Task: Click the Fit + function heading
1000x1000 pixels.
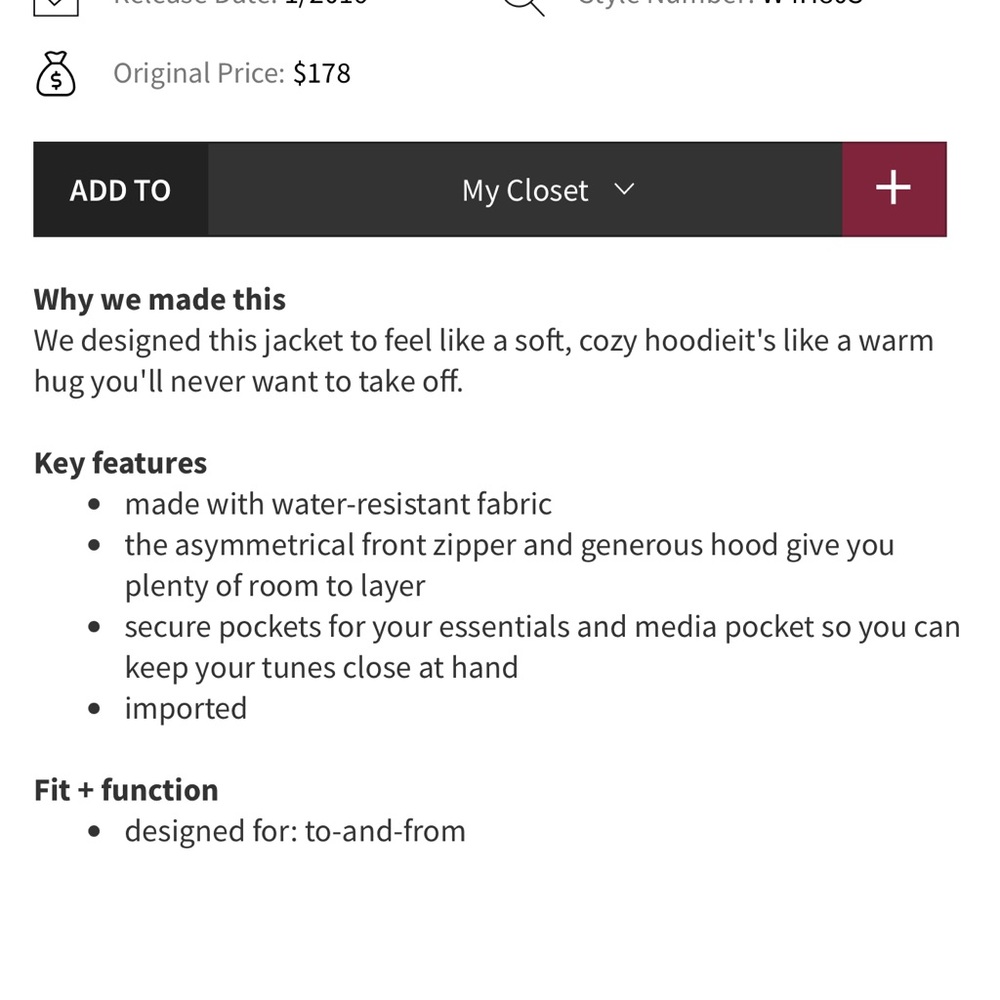Action: (x=126, y=790)
